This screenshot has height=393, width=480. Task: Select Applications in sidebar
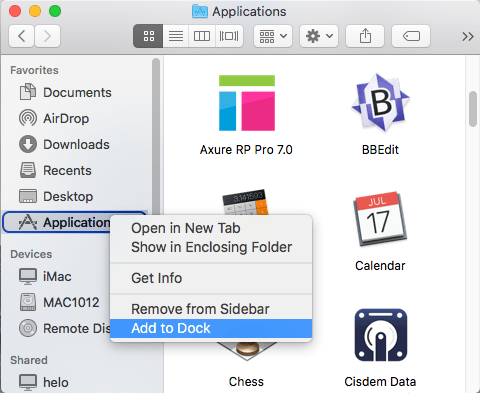[57, 222]
